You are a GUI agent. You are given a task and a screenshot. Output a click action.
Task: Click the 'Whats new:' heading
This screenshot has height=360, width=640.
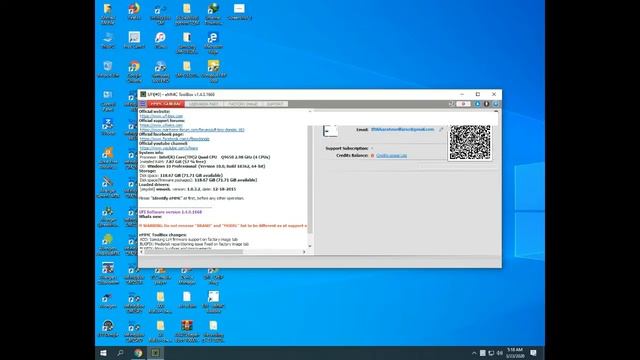(151, 217)
